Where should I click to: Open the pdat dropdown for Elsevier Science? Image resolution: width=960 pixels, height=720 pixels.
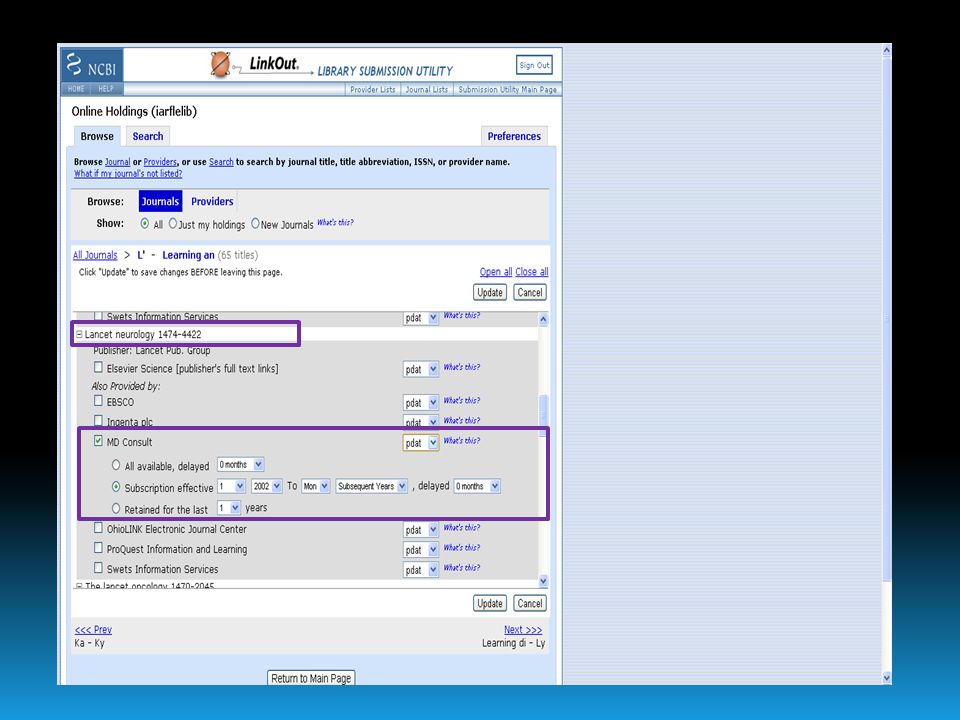421,369
